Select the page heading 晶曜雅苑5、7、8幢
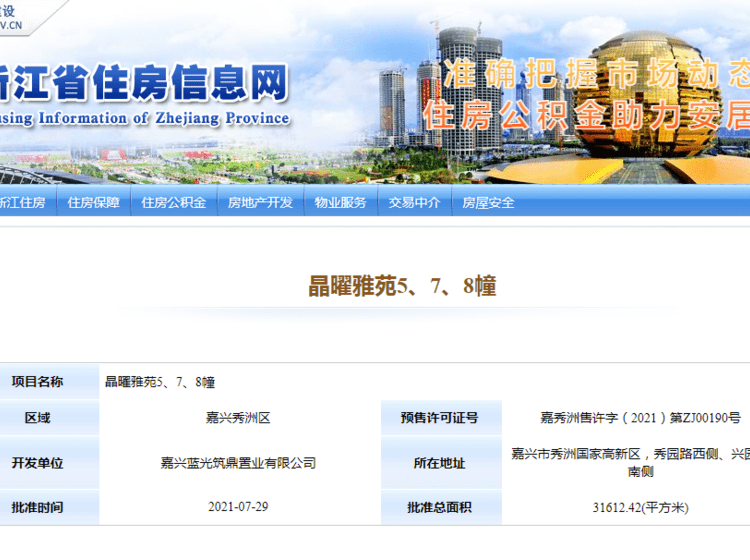The width and height of the screenshot is (750, 560). click(401, 287)
